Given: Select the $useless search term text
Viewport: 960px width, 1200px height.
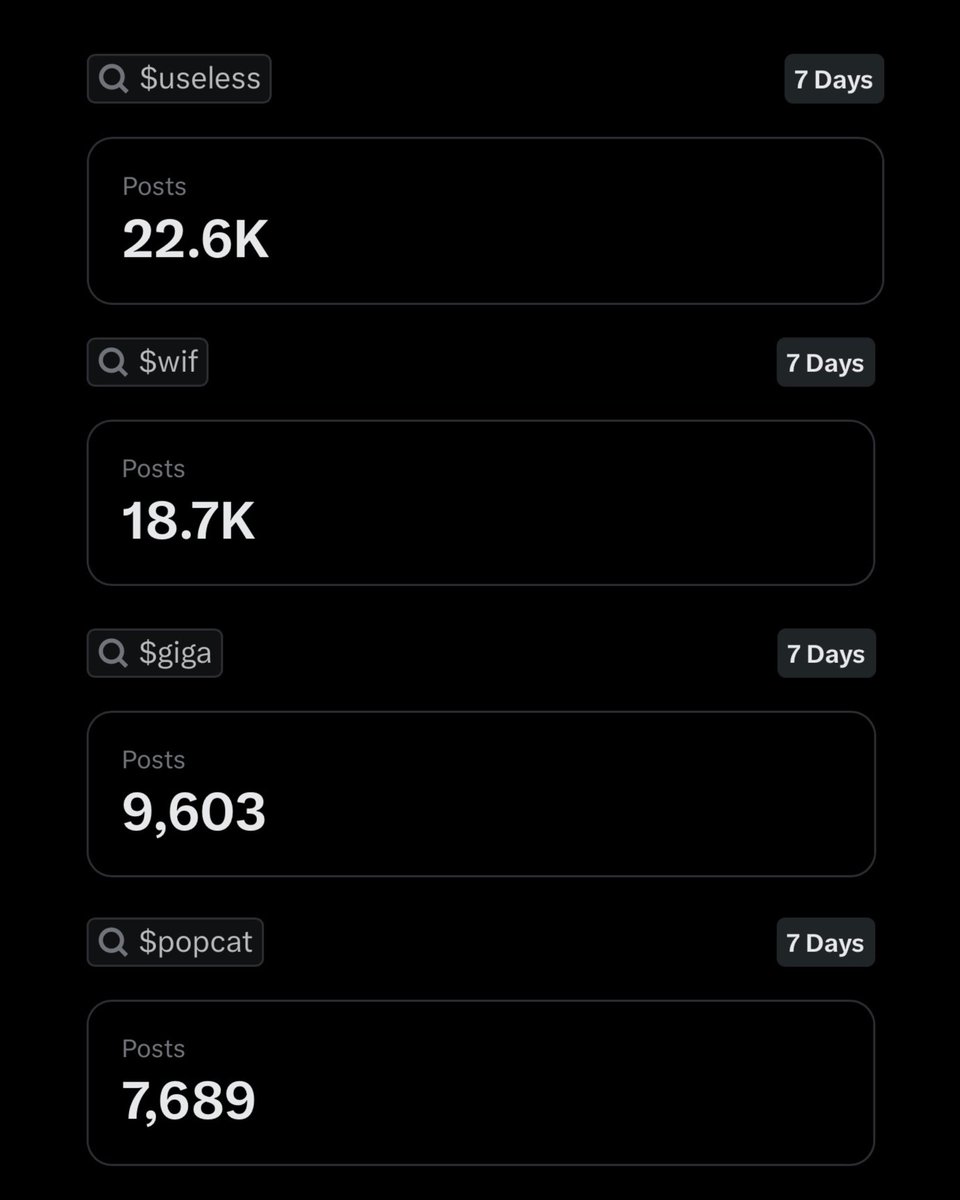Looking at the screenshot, I should [x=200, y=79].
